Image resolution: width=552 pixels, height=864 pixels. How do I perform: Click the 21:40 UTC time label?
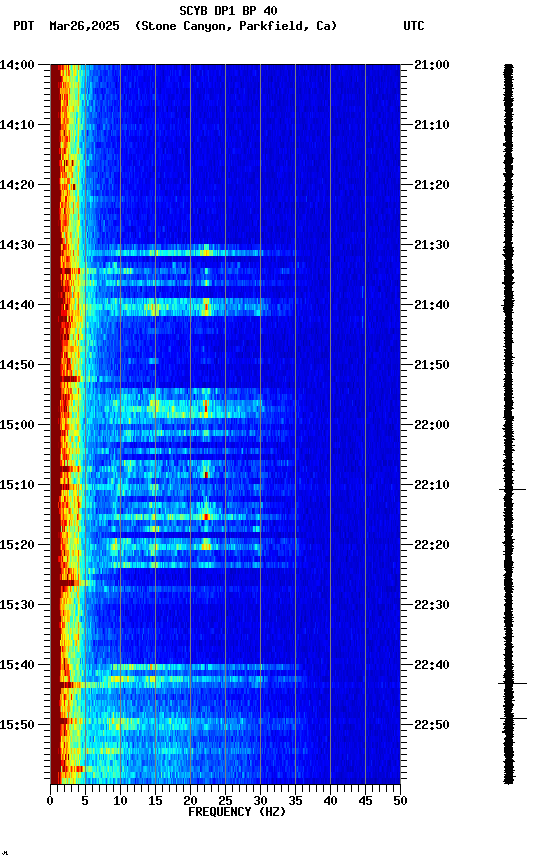pyautogui.click(x=432, y=305)
